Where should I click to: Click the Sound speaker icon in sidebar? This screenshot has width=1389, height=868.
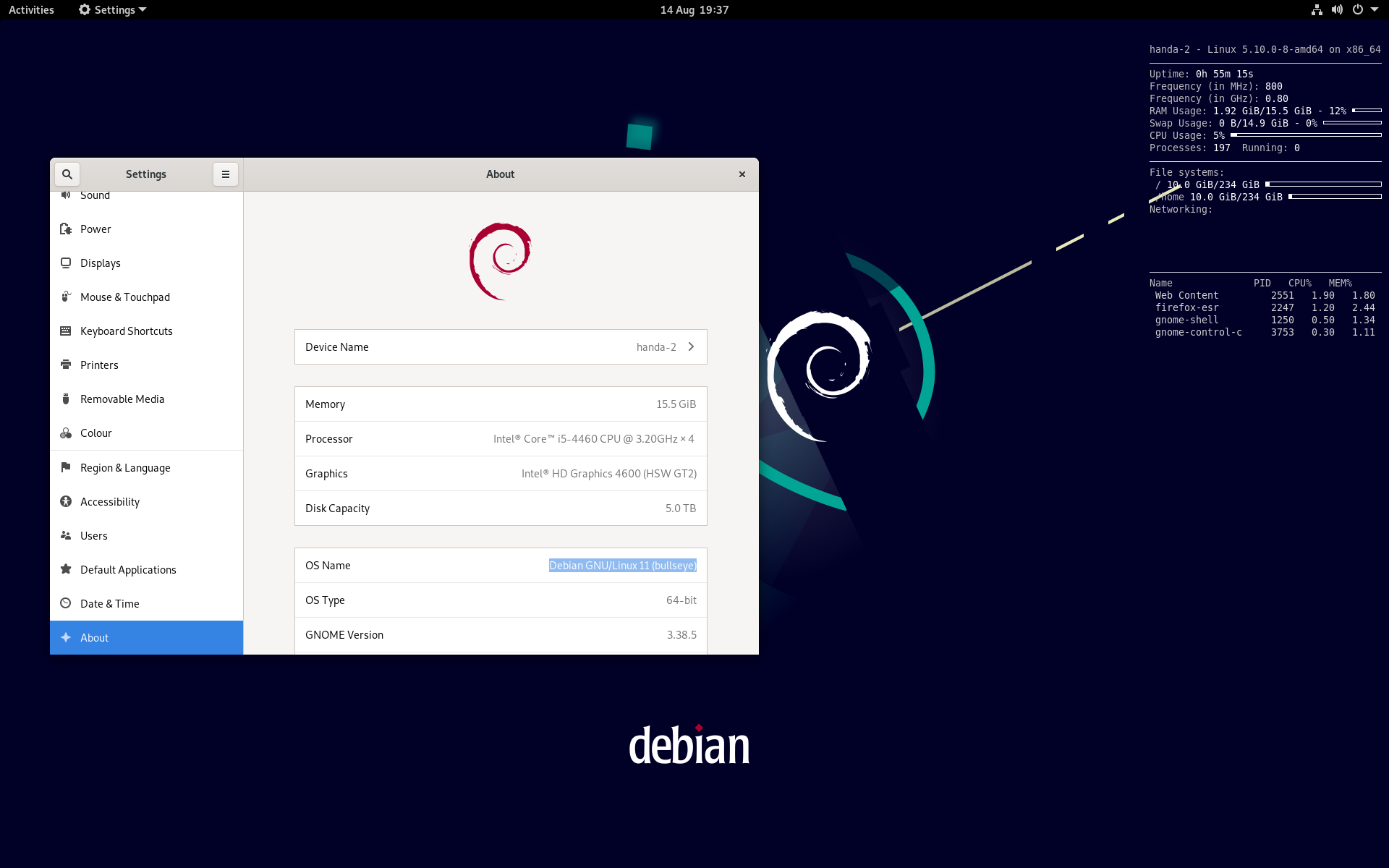click(x=66, y=195)
